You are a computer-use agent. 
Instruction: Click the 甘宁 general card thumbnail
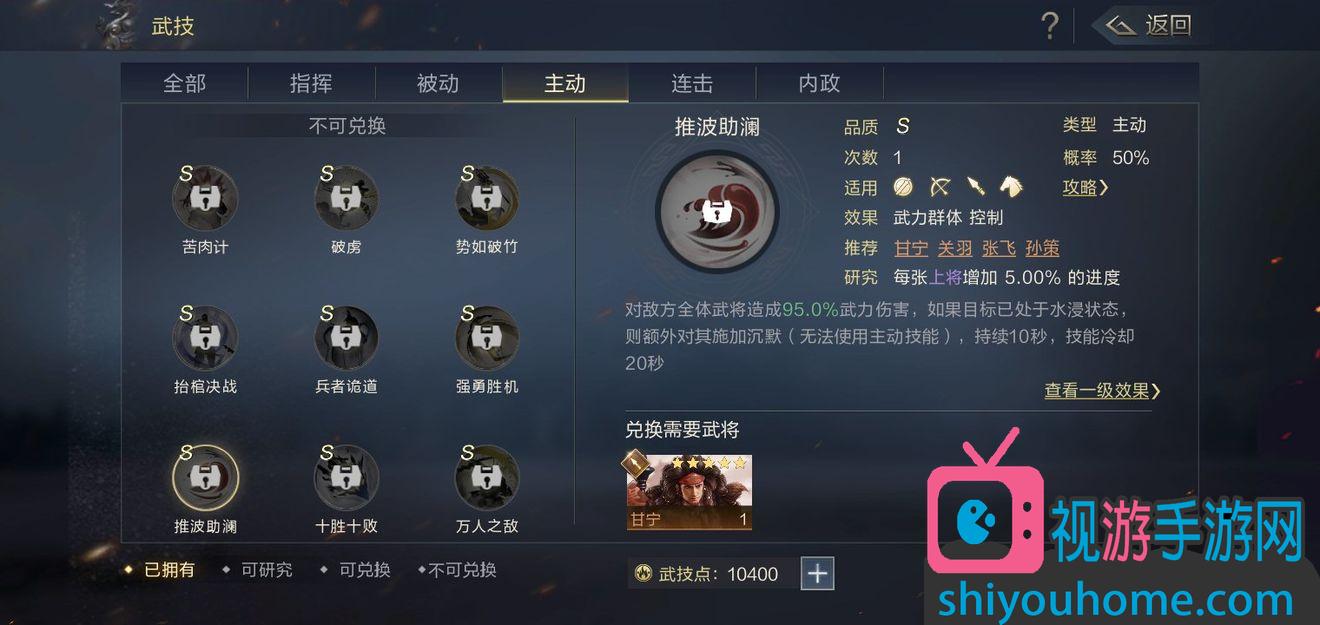click(x=689, y=492)
